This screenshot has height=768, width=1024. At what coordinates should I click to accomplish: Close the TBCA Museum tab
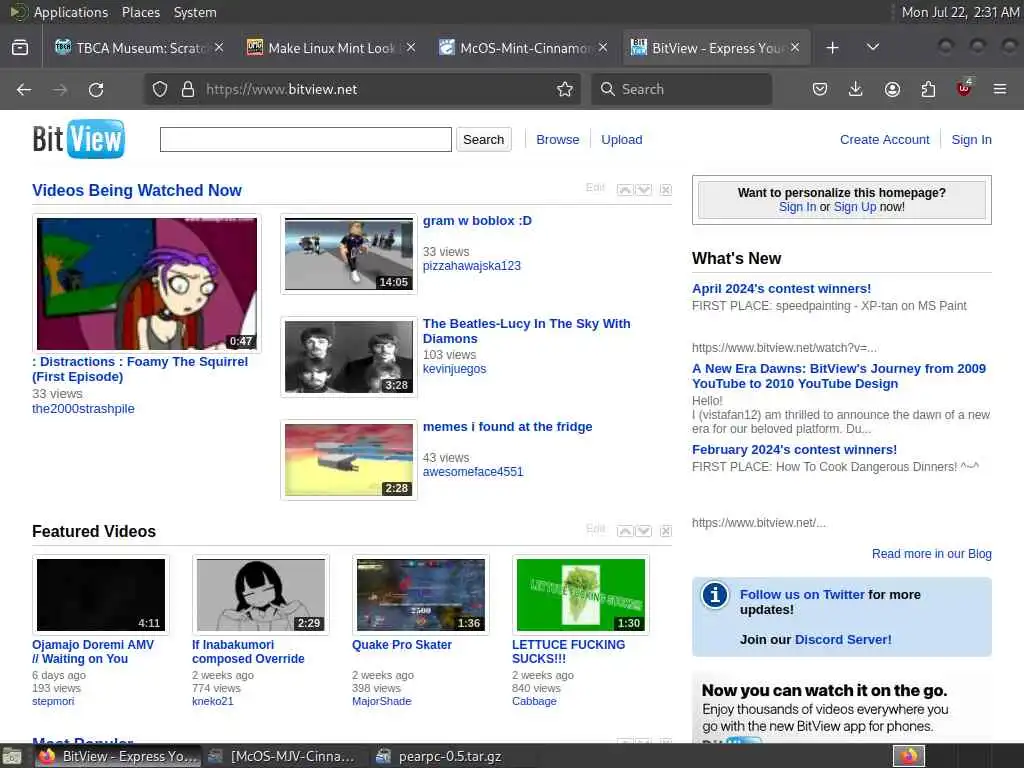[x=219, y=47]
